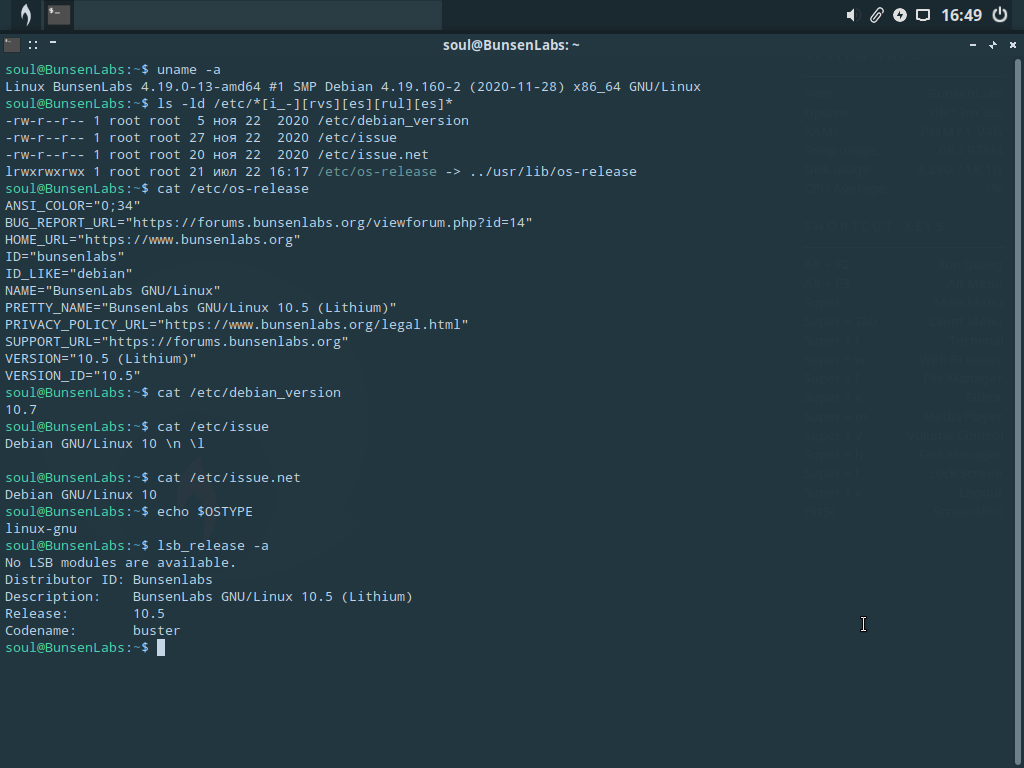Click the /etc/debian_version row in the ls listing
The image size is (1024, 768).
tap(237, 121)
